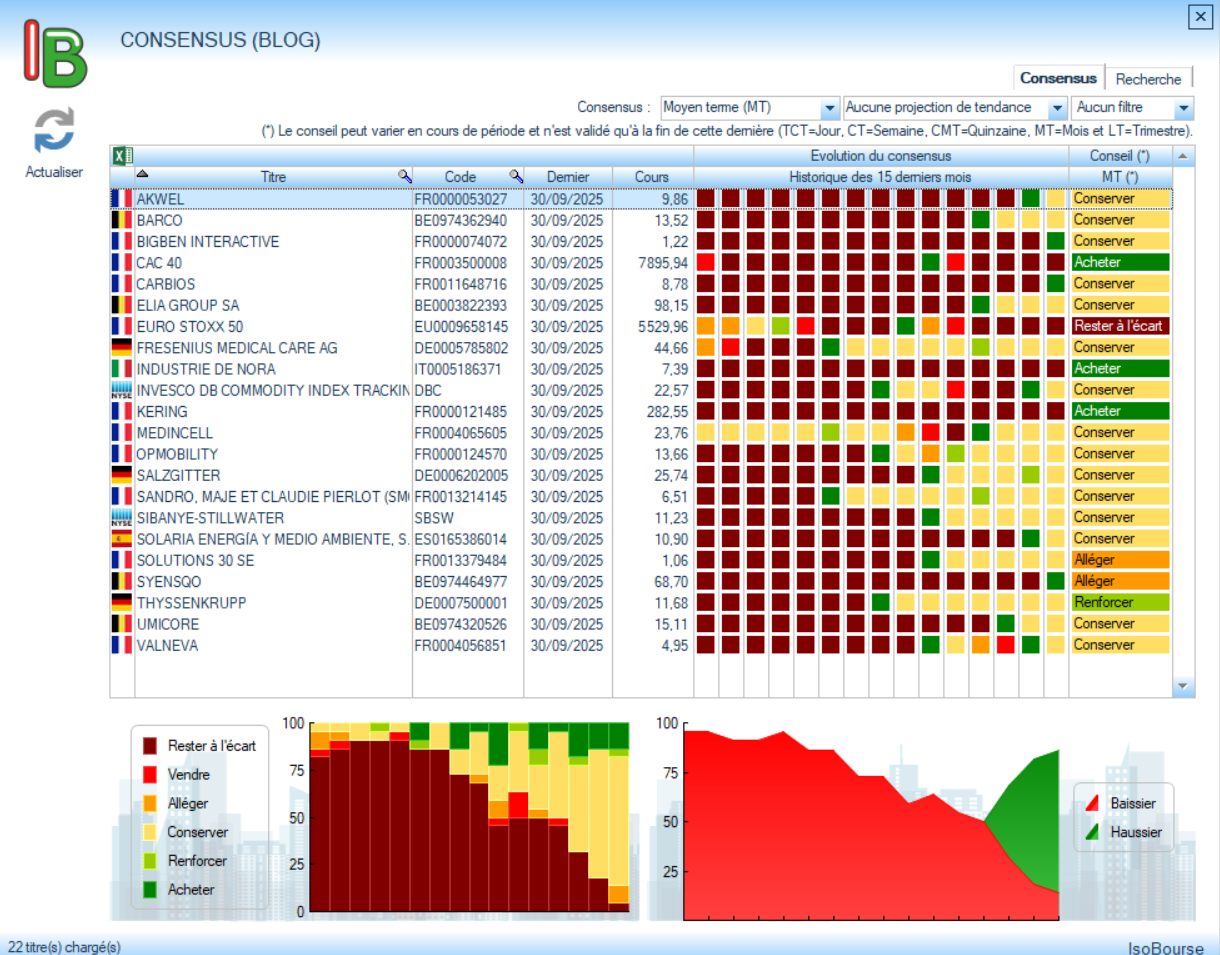Click the Renforcer light green legend swatch

(x=150, y=861)
